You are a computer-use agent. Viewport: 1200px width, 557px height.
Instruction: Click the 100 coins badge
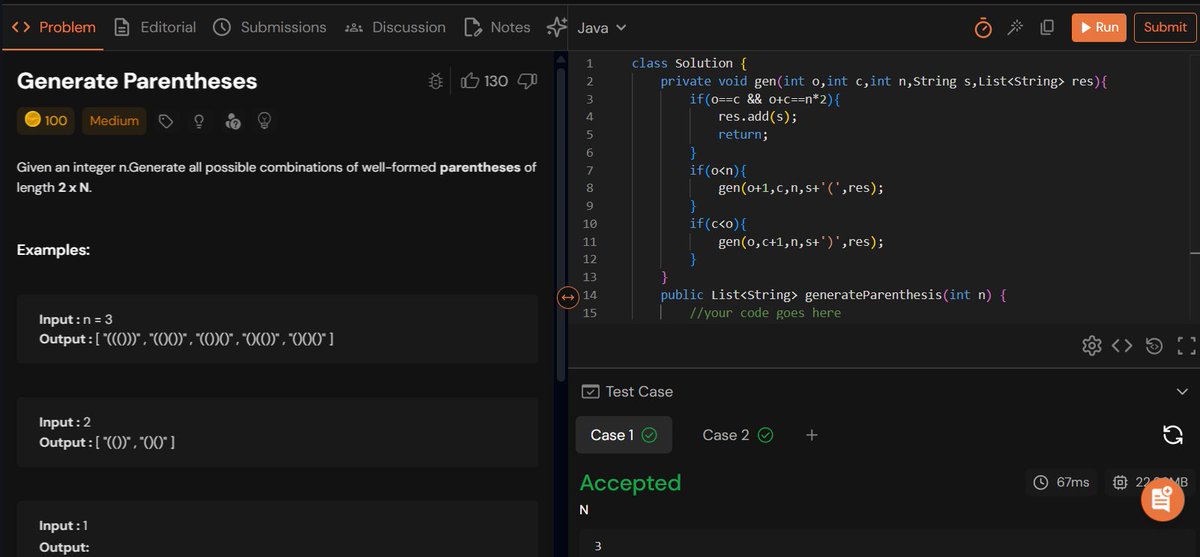[46, 121]
